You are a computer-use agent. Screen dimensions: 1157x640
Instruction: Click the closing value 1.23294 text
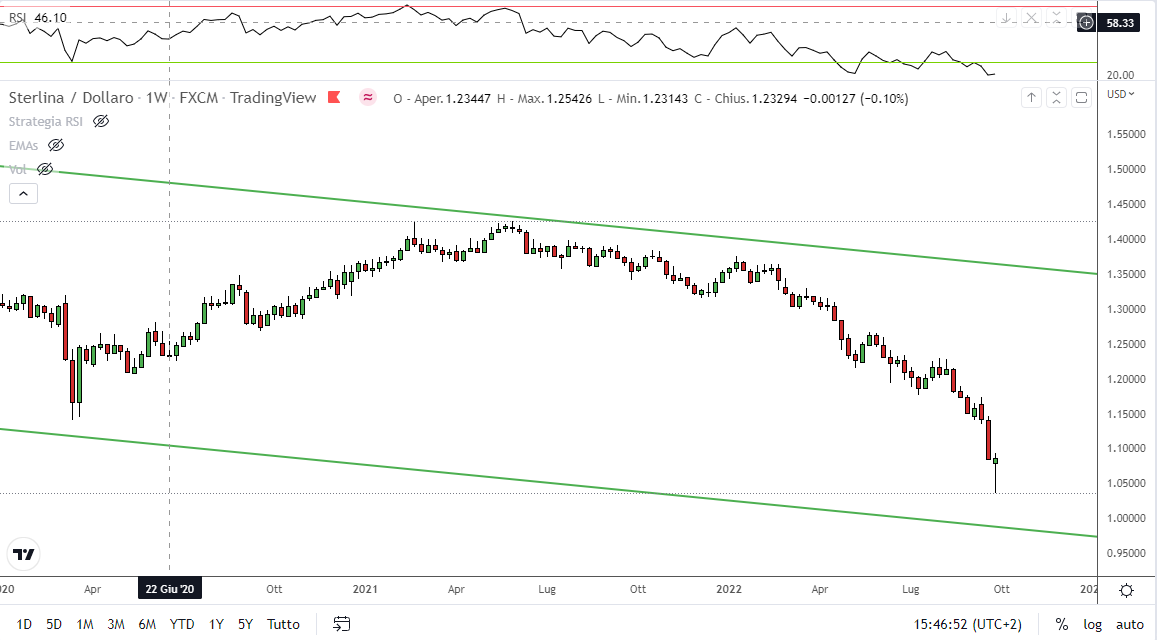click(774, 98)
